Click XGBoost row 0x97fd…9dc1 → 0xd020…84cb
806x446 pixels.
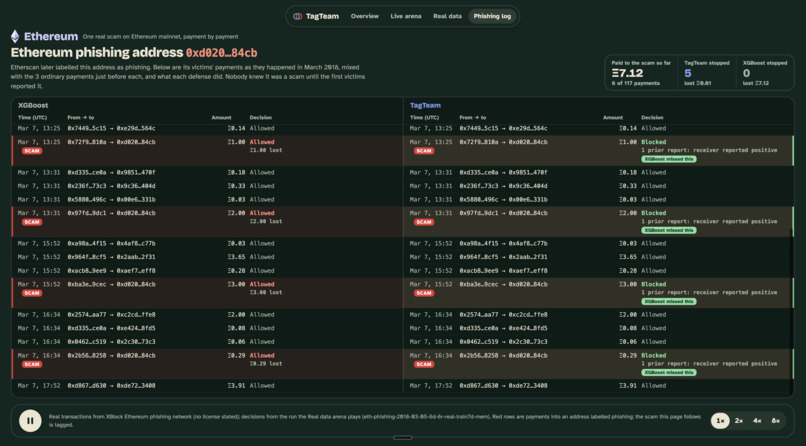[x=207, y=221]
